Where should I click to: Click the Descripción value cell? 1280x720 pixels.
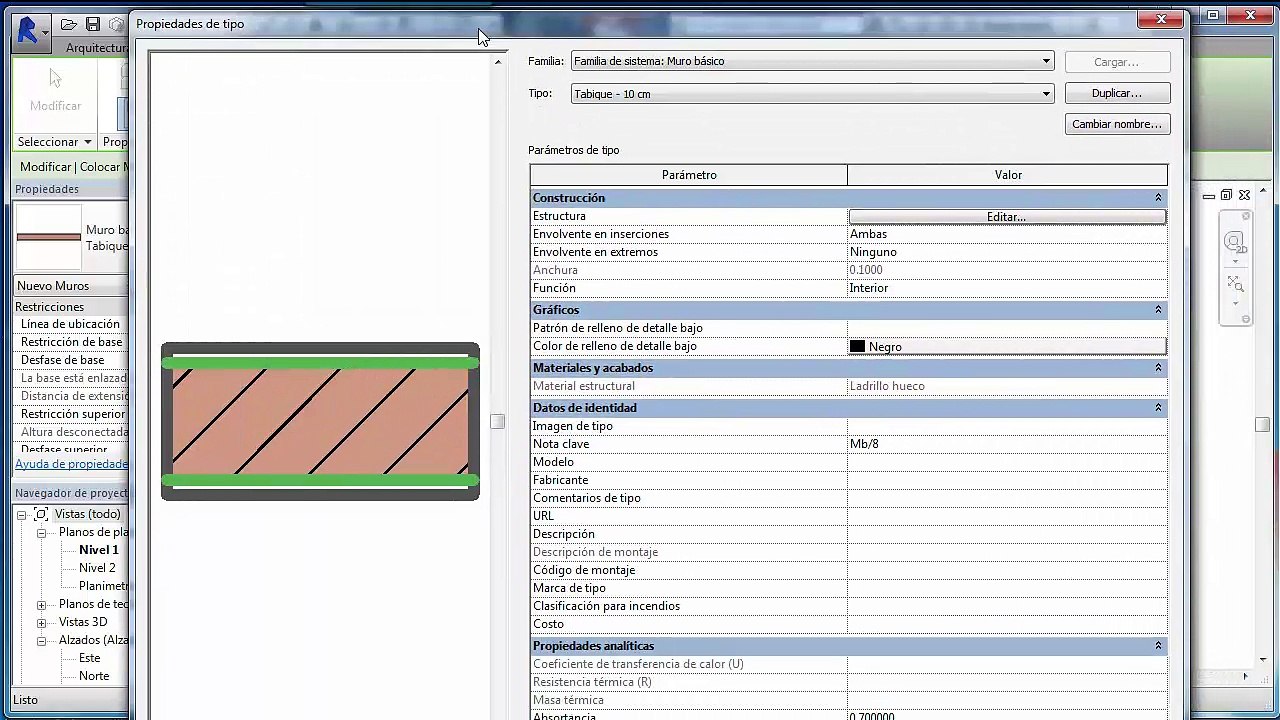click(x=1007, y=534)
